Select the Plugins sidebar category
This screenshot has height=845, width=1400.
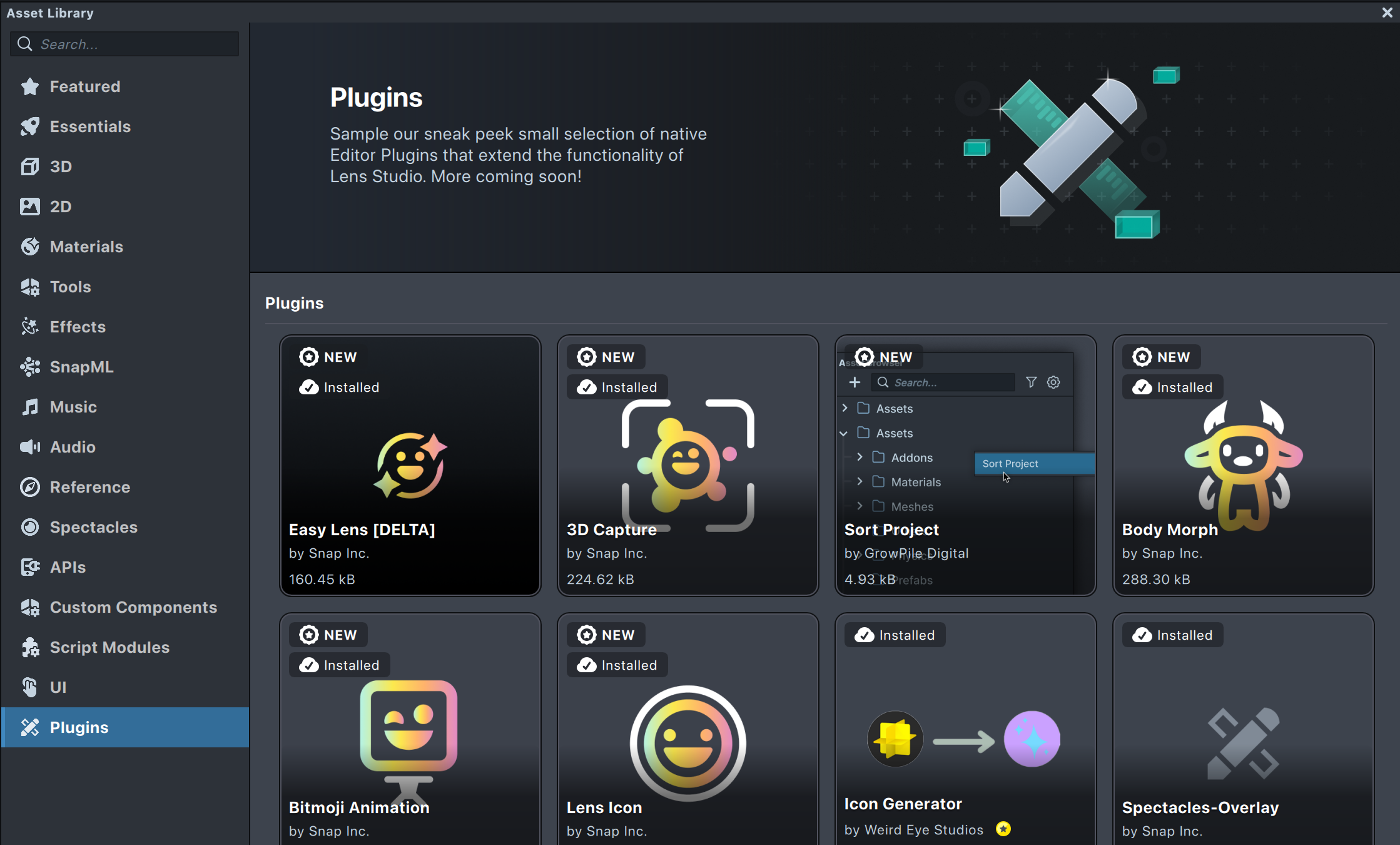tap(125, 727)
